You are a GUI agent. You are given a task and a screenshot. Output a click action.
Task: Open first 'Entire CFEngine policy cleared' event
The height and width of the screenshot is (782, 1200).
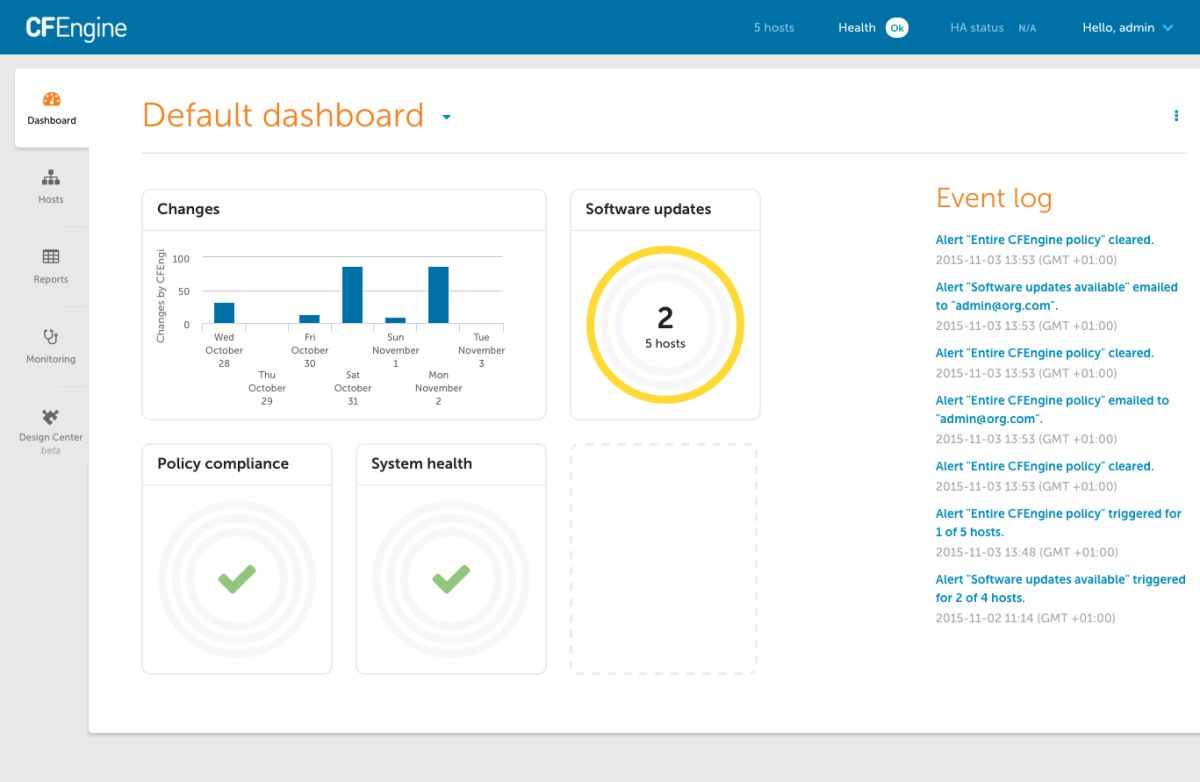click(1044, 240)
